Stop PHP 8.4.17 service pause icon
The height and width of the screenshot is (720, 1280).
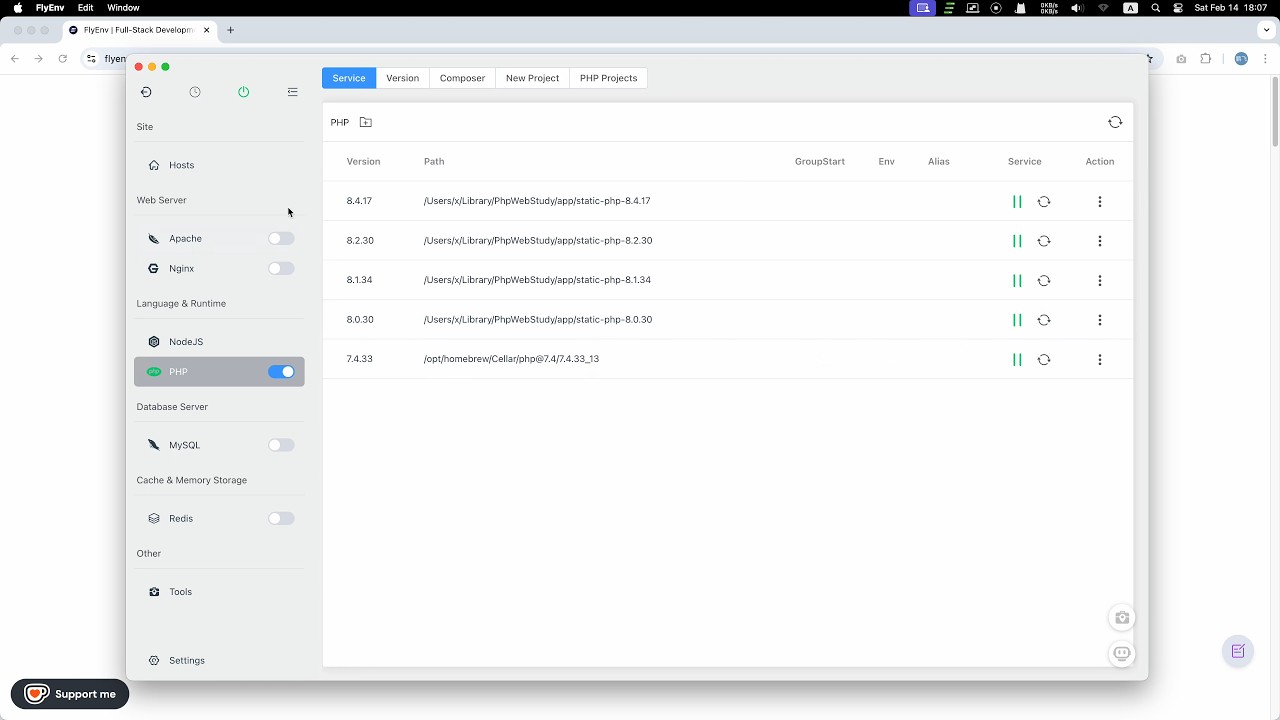pyautogui.click(x=1017, y=201)
